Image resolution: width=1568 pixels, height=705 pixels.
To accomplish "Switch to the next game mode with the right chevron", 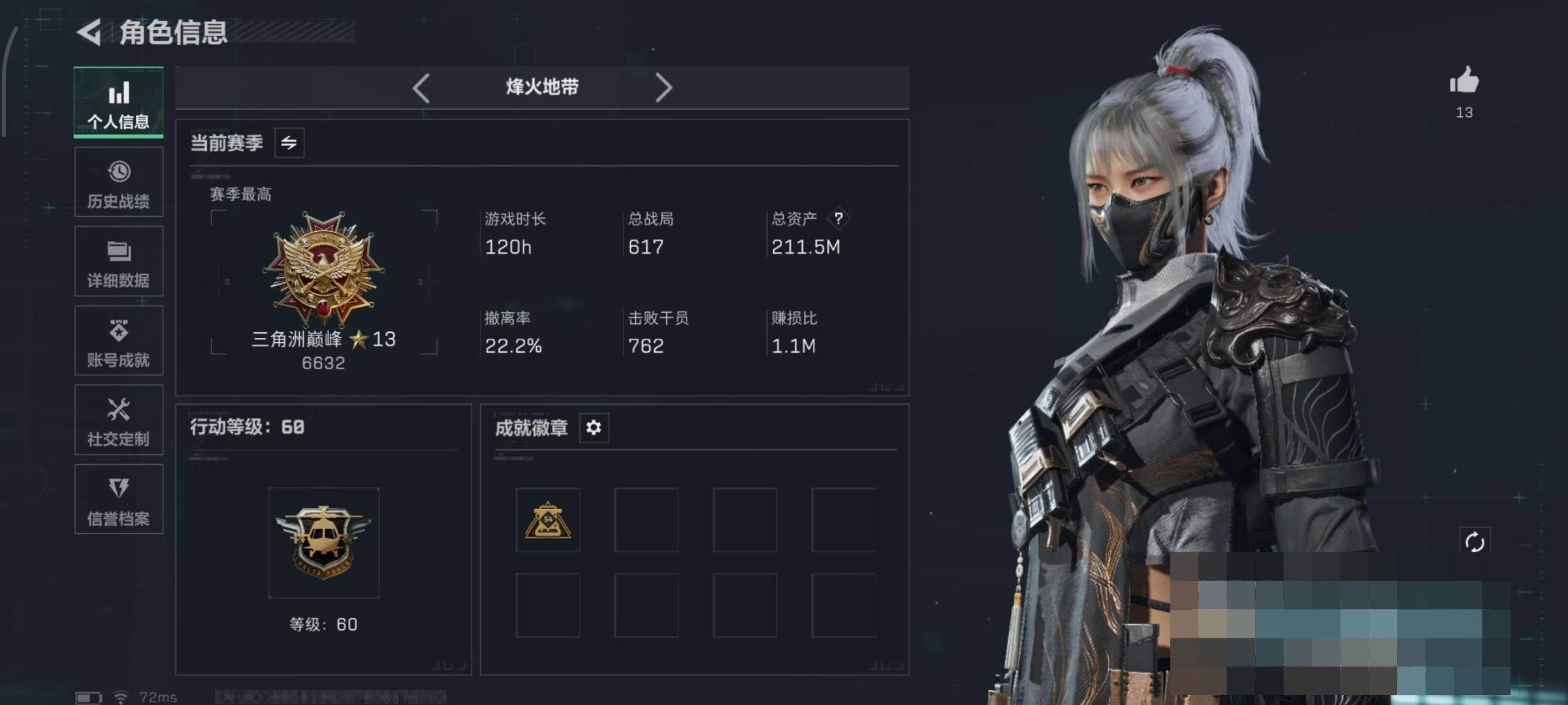I will coord(664,87).
